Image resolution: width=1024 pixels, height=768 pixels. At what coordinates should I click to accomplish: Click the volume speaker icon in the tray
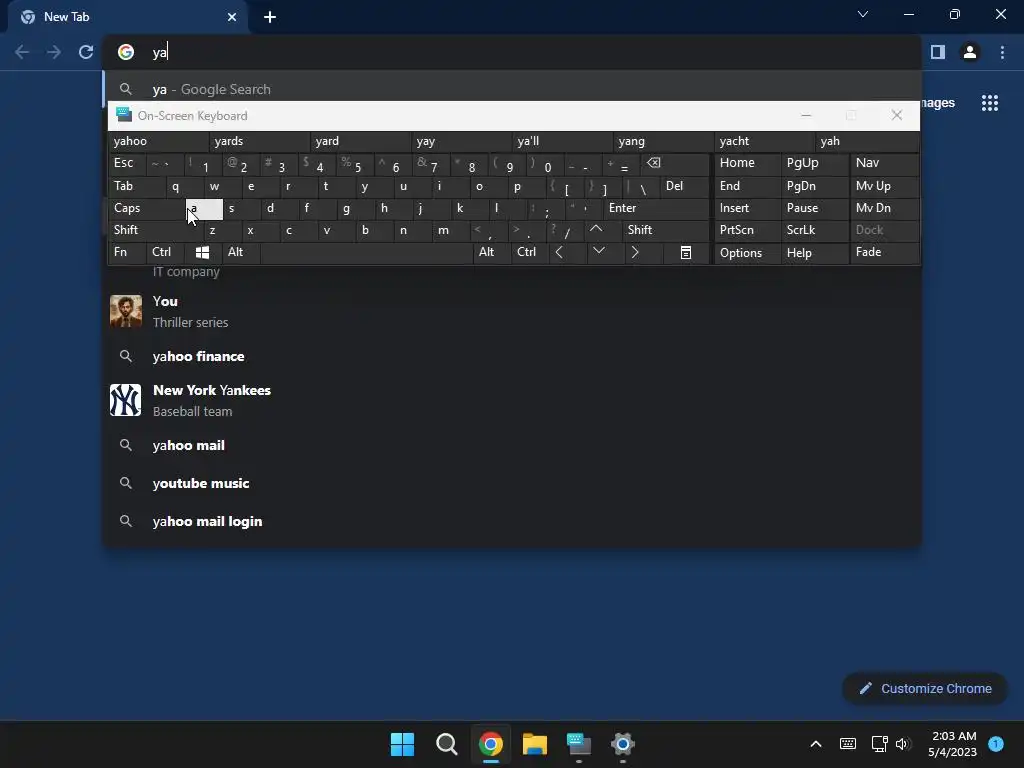[x=903, y=744]
